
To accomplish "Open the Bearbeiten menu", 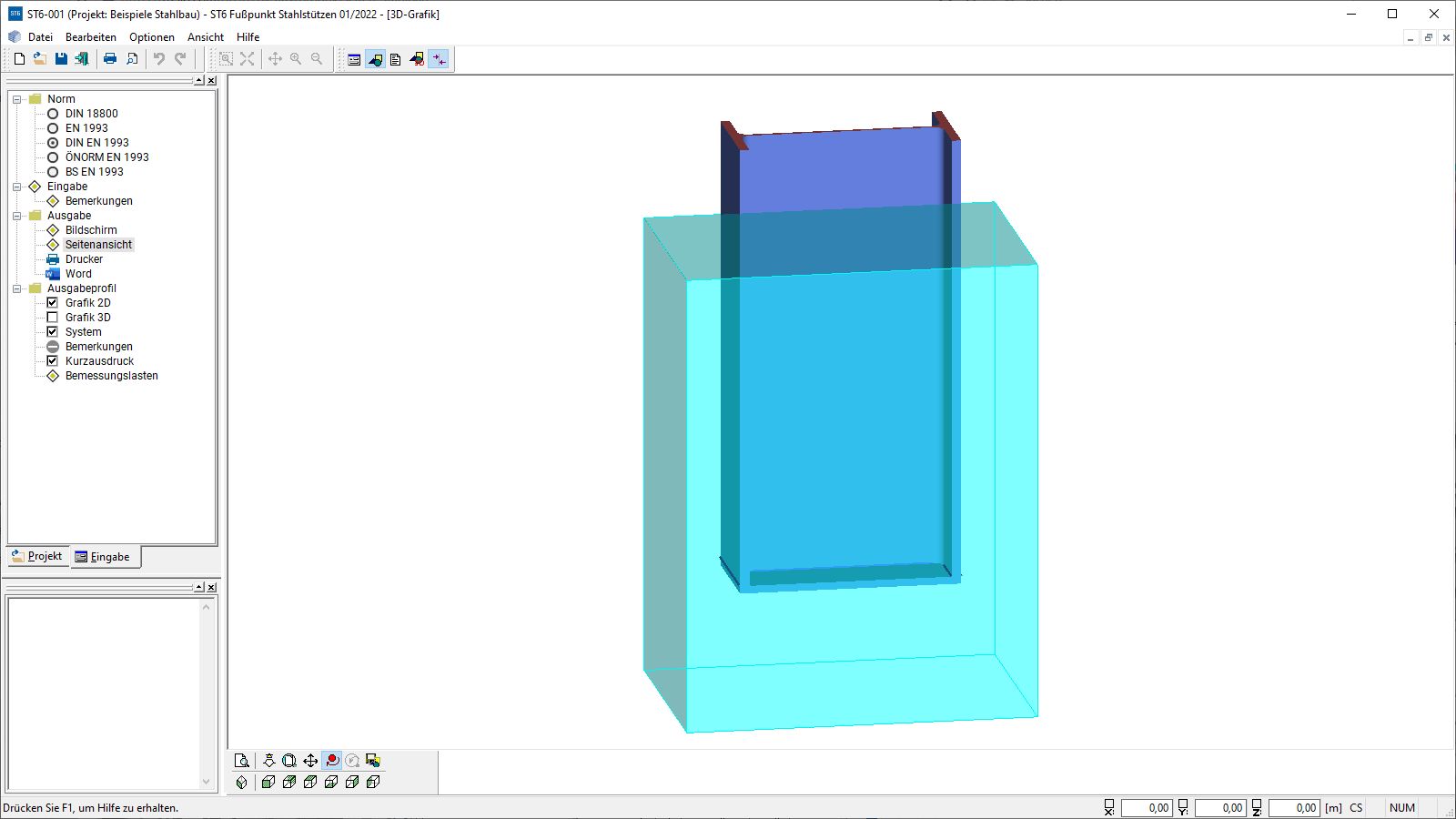I will (91, 37).
